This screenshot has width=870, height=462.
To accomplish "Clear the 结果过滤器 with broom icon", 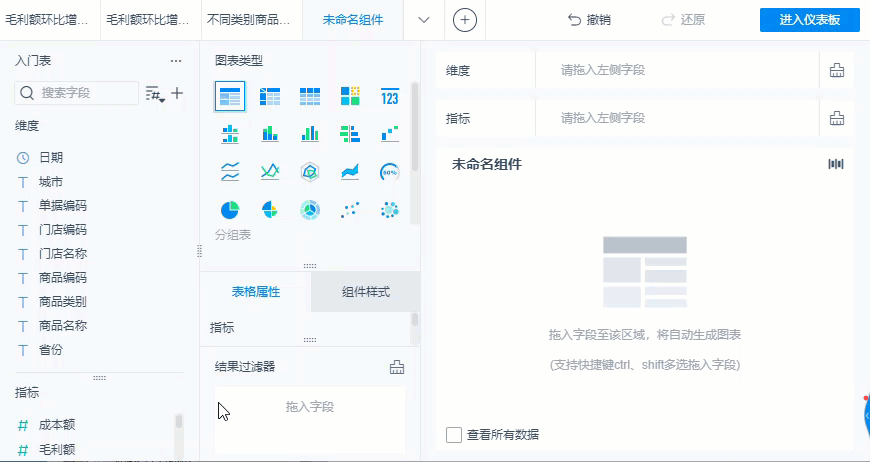I will tap(397, 367).
